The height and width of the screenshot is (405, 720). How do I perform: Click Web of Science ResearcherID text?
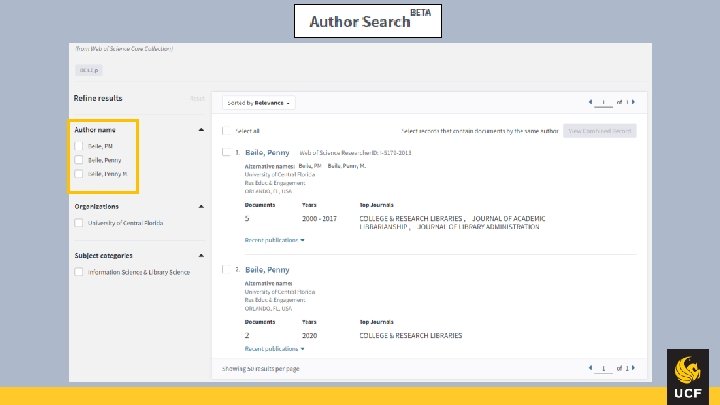355,153
